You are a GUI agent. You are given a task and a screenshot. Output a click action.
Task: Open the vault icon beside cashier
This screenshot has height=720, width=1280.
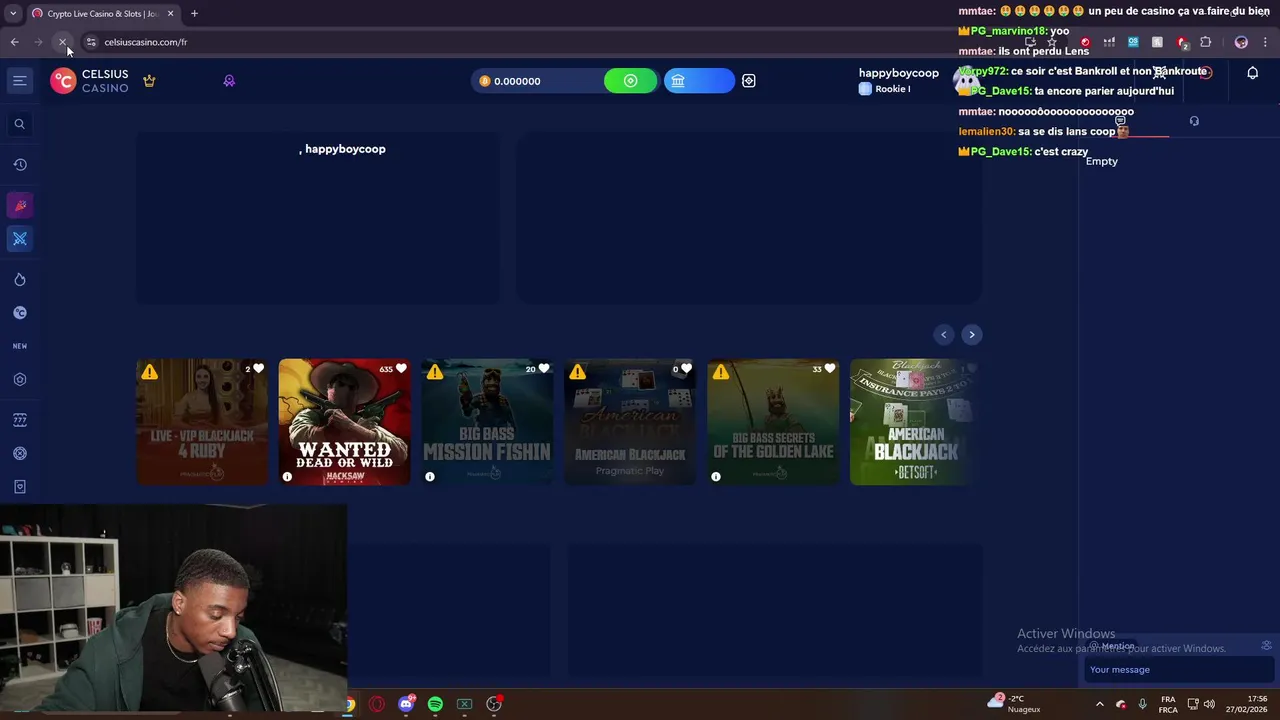tap(749, 81)
